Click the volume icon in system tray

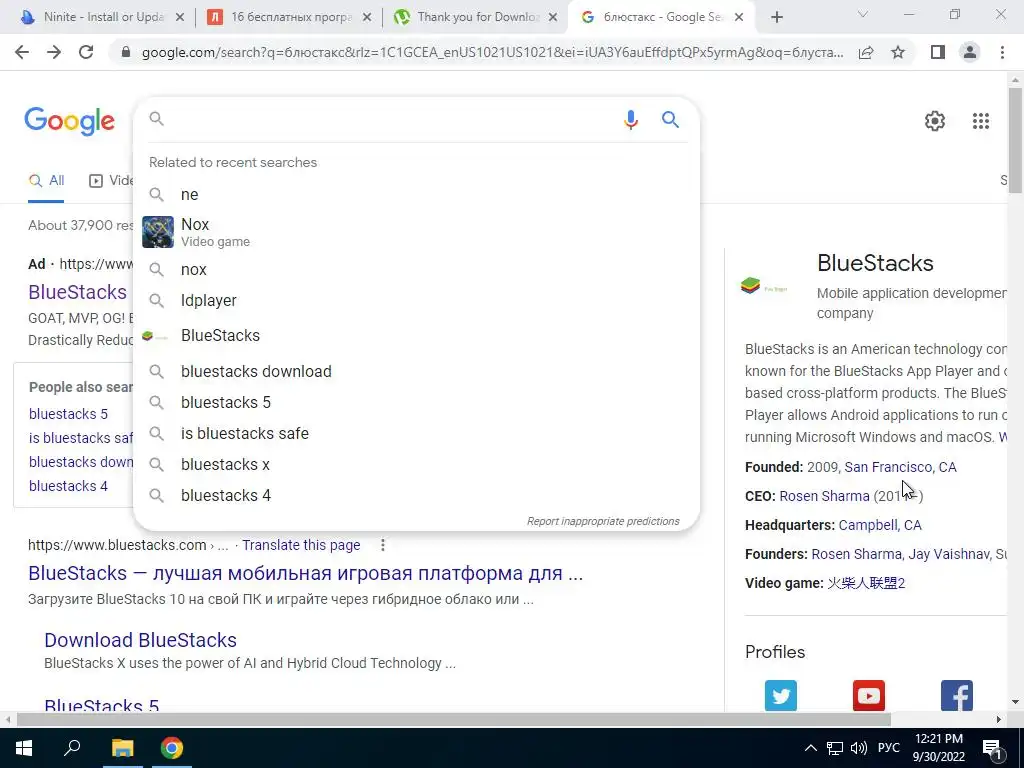pyautogui.click(x=859, y=748)
